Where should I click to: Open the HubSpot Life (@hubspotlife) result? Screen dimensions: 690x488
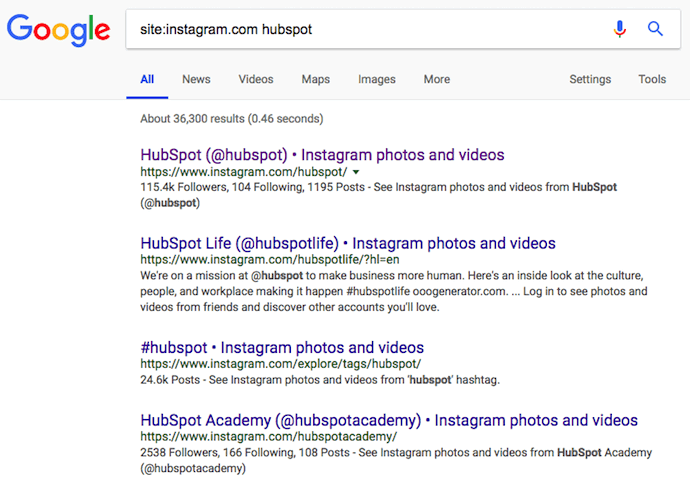[348, 243]
